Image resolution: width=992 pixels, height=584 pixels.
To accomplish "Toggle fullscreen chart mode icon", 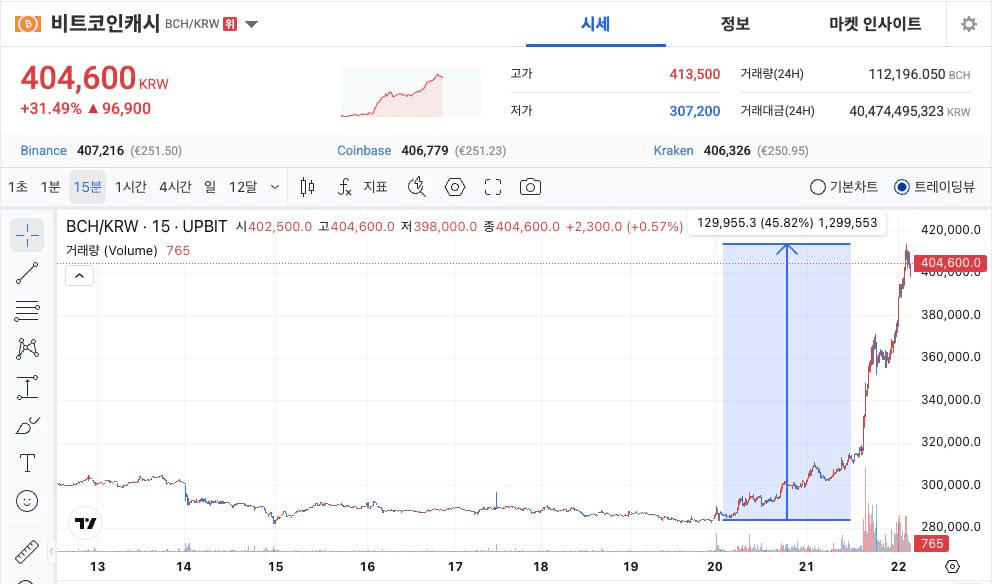I will 493,187.
